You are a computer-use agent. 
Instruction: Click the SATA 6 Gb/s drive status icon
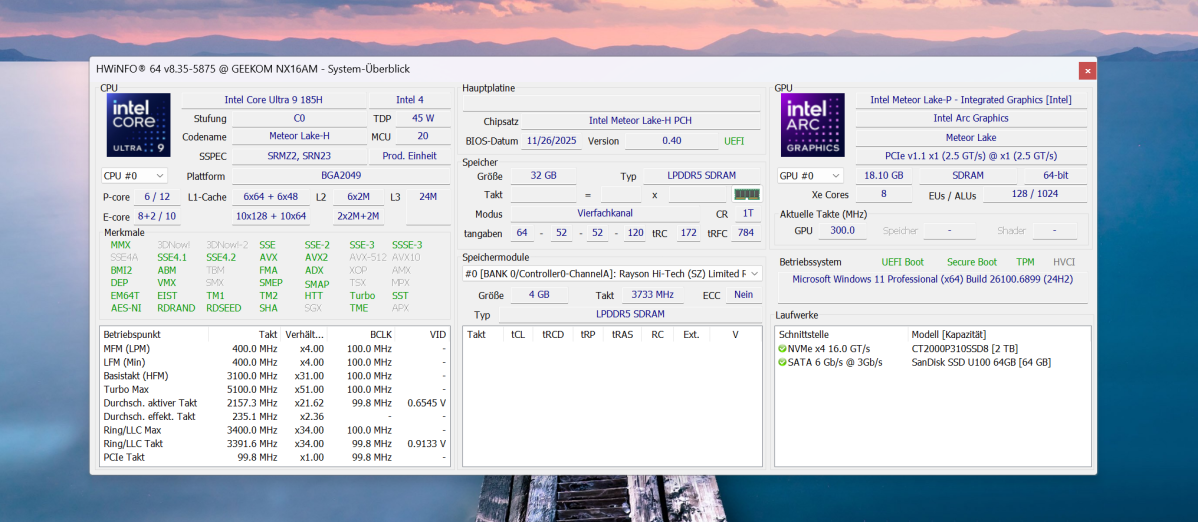tap(782, 362)
